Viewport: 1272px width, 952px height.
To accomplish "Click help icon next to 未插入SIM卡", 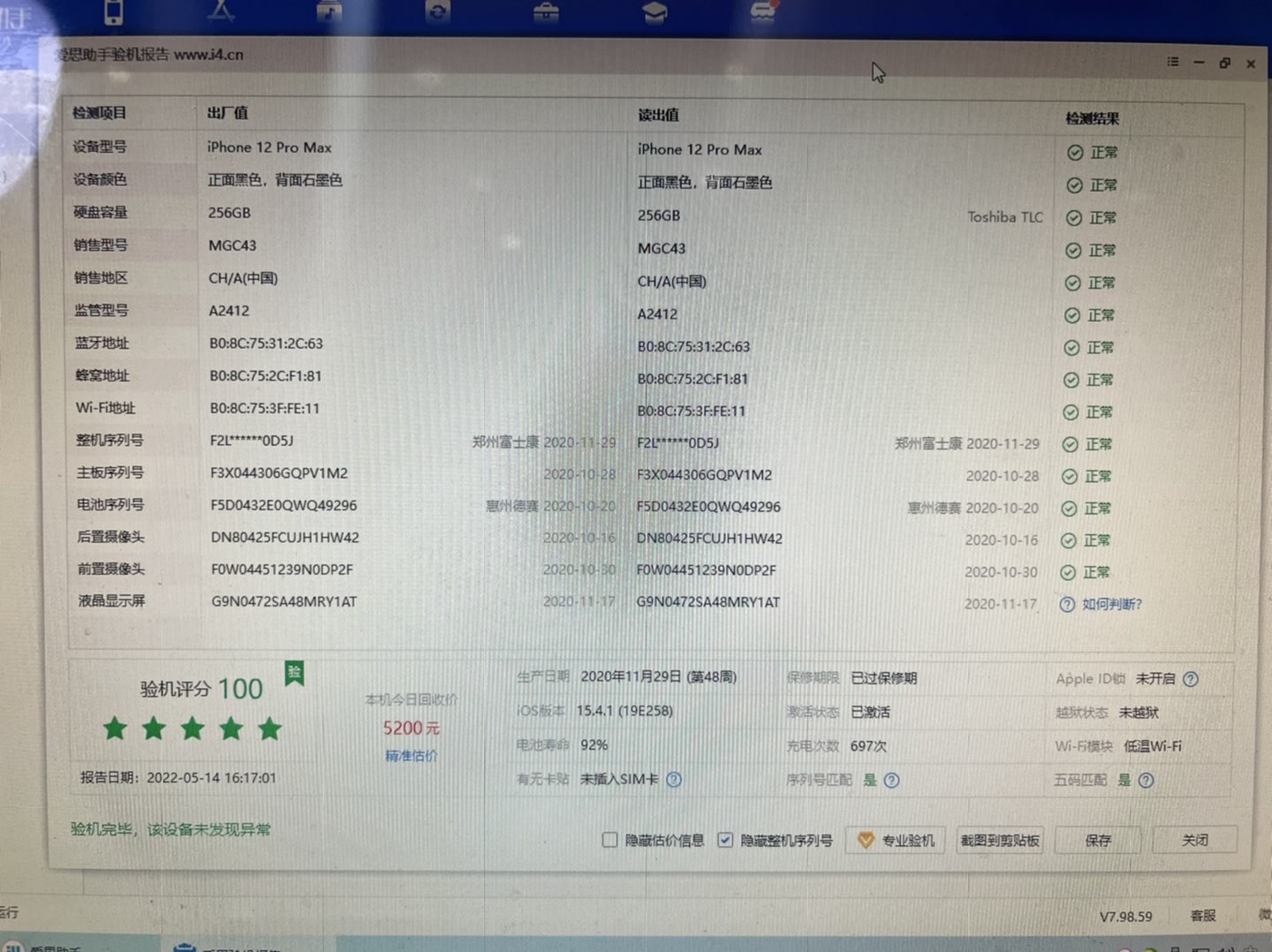I will coord(674,780).
